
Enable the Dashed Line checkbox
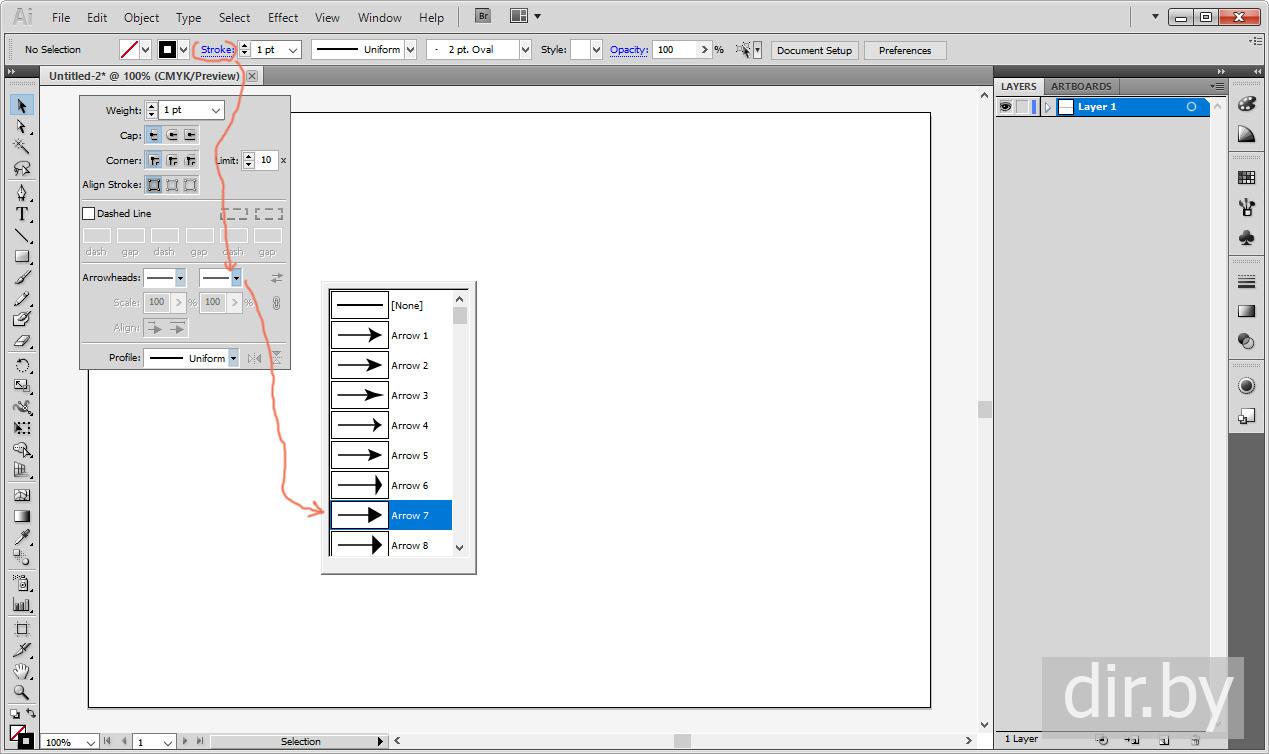pos(88,213)
